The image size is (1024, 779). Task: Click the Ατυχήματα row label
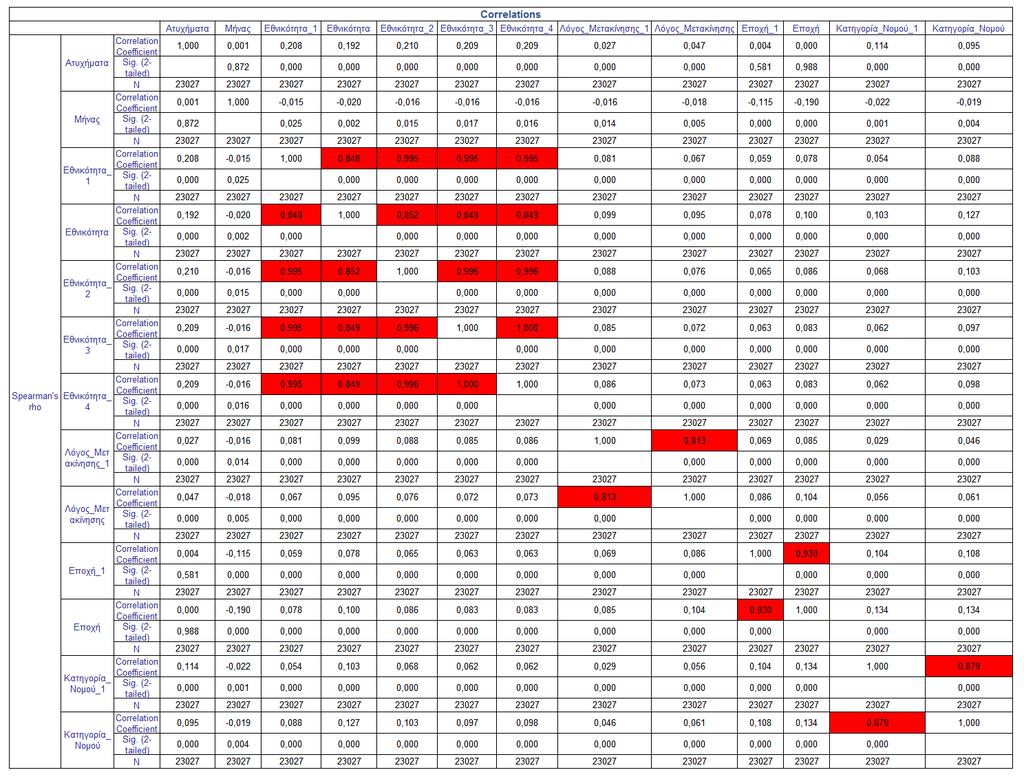coord(87,63)
